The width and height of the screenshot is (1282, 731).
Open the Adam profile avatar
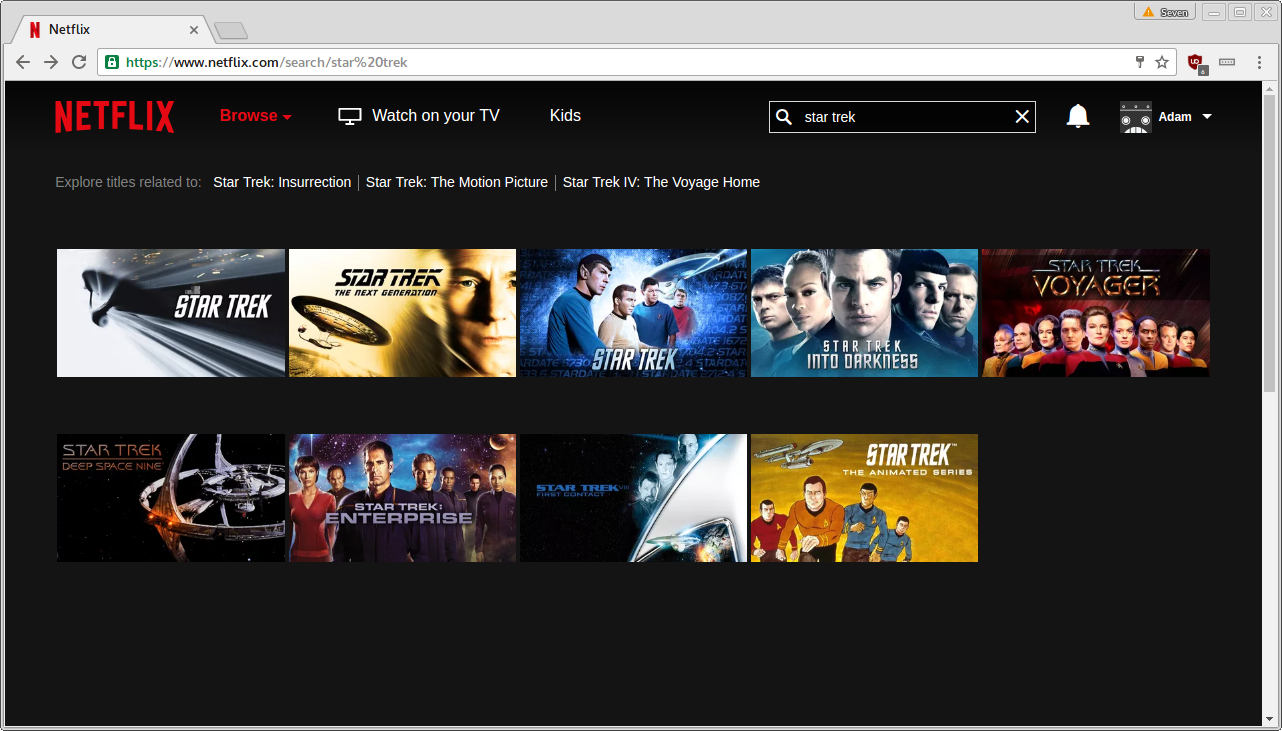(x=1136, y=117)
